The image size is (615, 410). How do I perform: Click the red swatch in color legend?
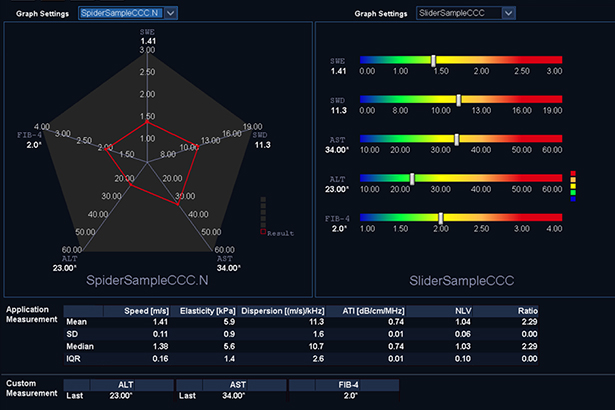click(572, 174)
